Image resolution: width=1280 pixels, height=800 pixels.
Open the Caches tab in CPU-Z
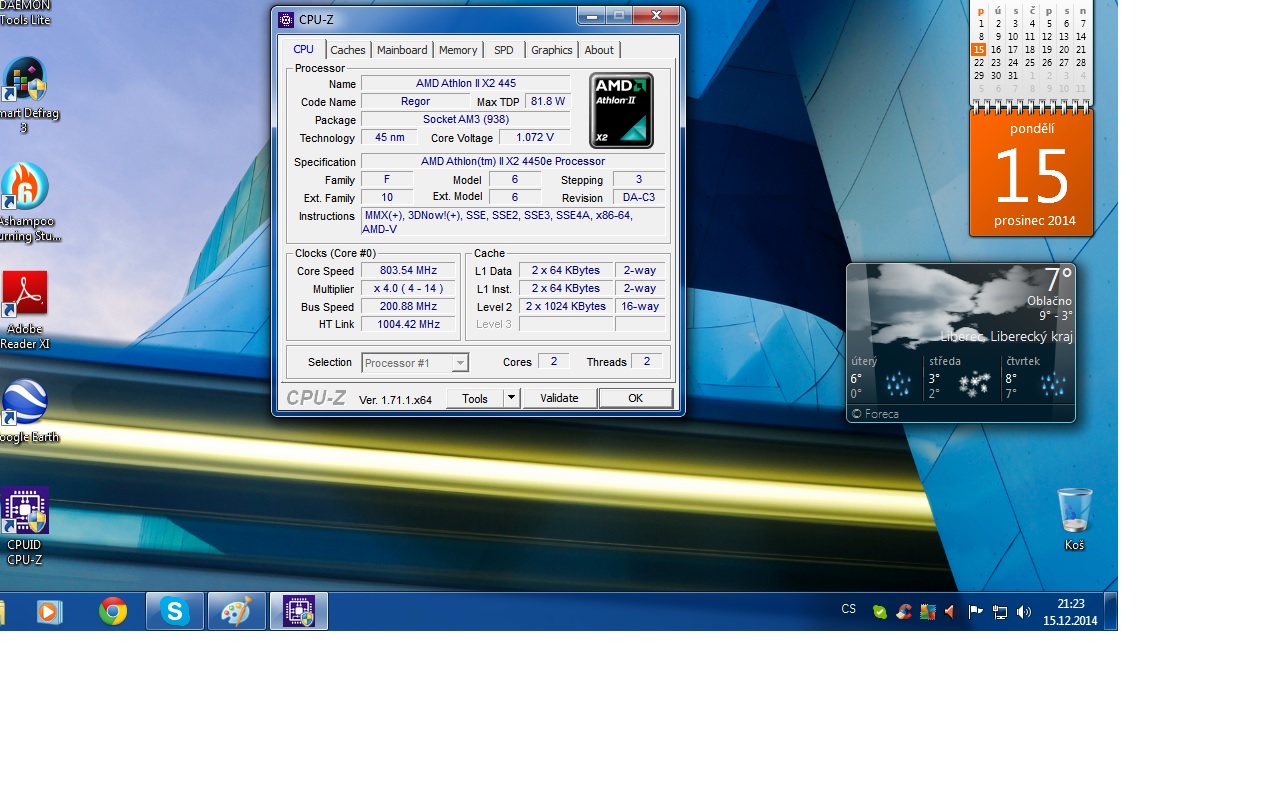(348, 50)
